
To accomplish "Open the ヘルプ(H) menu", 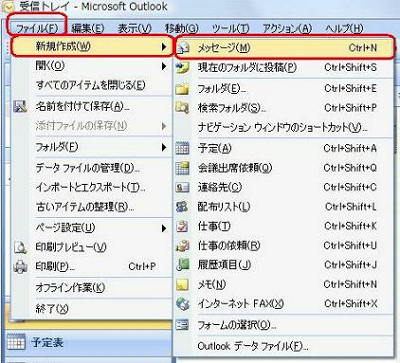I will click(x=344, y=29).
